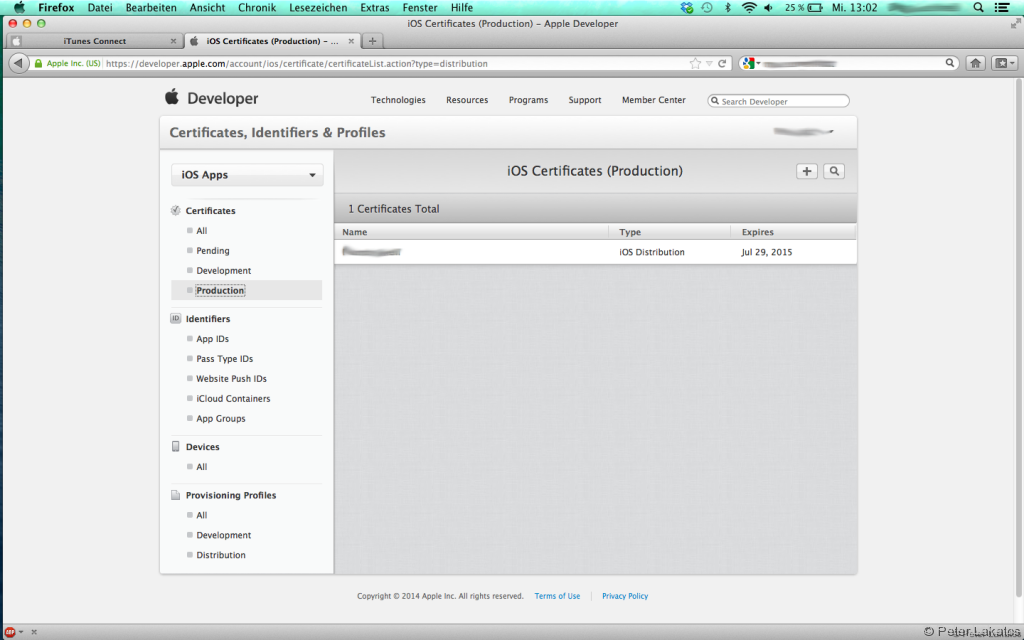Select Pending certificates

pyautogui.click(x=213, y=251)
